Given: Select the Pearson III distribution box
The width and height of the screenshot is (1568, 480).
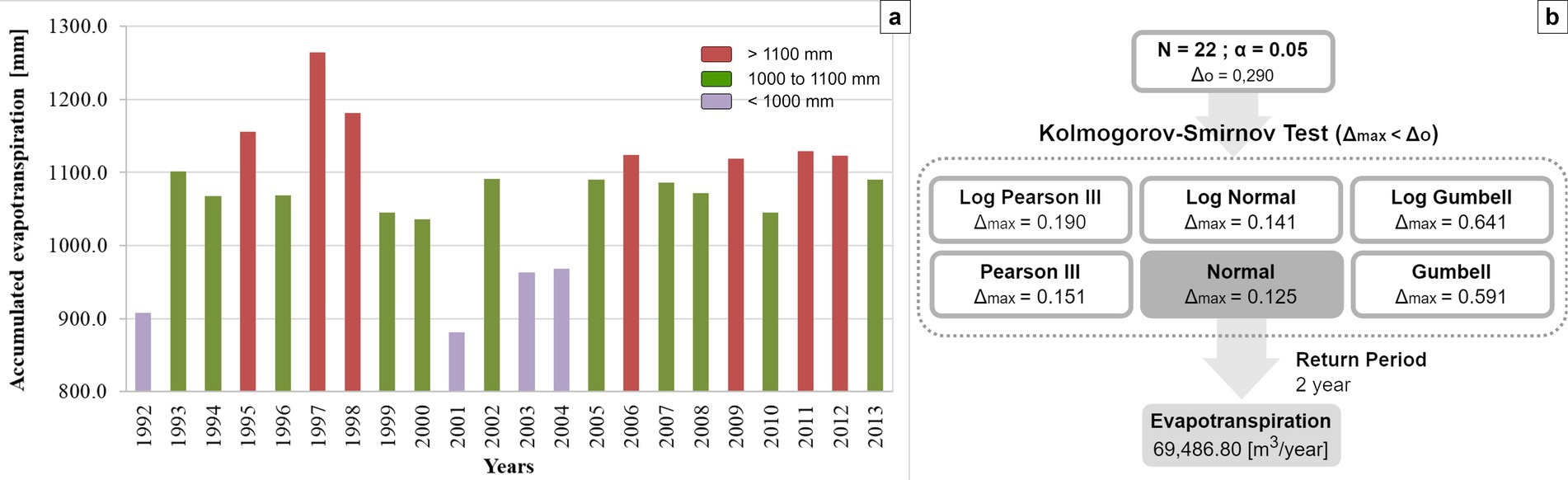Looking at the screenshot, I should 1030,285.
